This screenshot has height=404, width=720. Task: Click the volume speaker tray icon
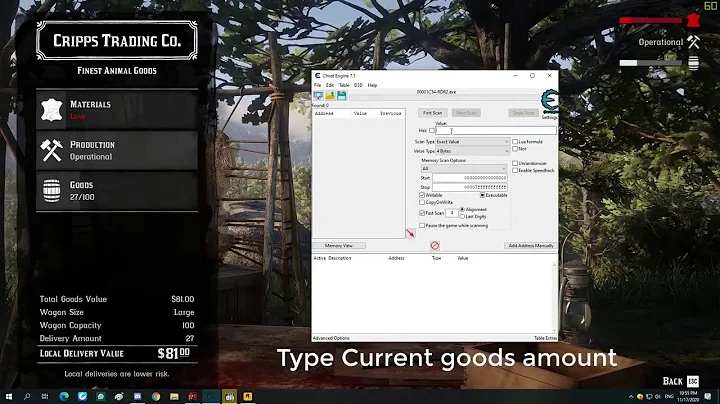coord(657,397)
